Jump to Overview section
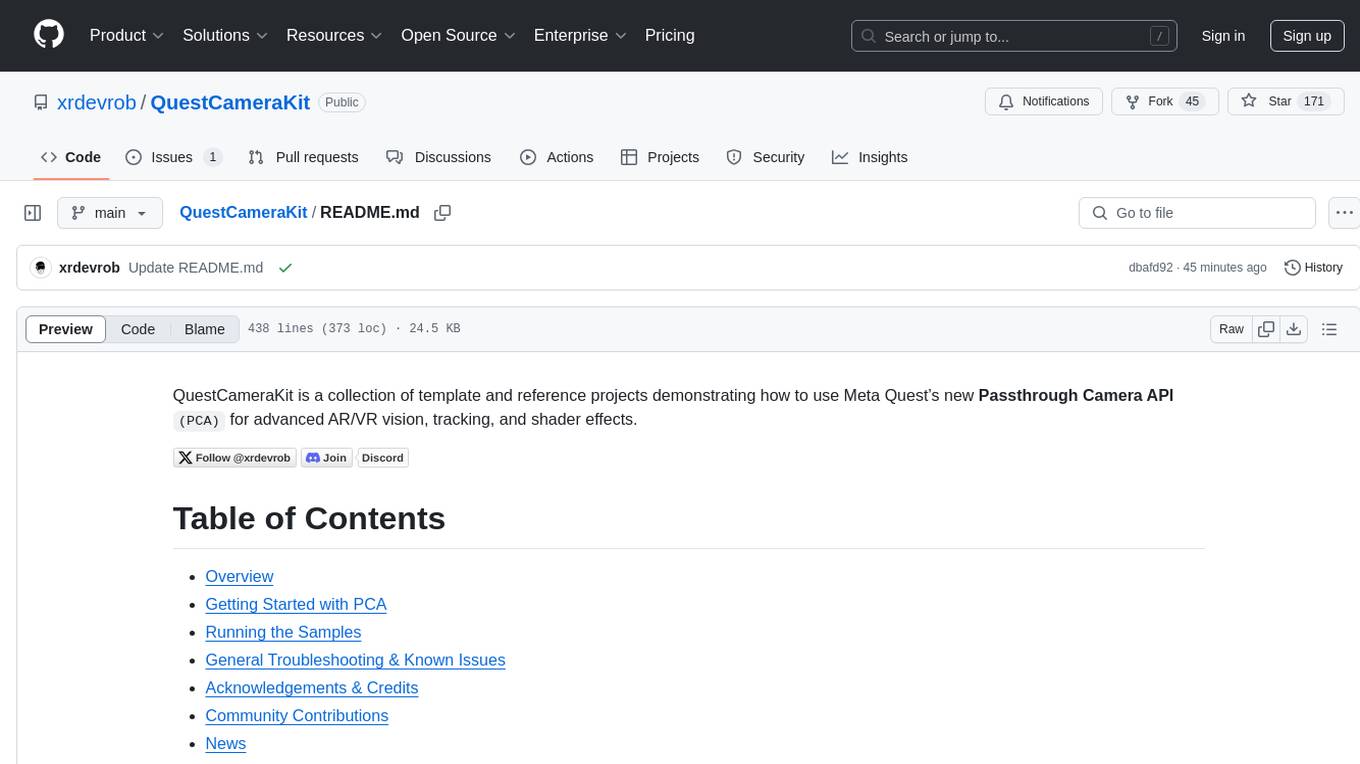The image size is (1360, 764). point(239,577)
